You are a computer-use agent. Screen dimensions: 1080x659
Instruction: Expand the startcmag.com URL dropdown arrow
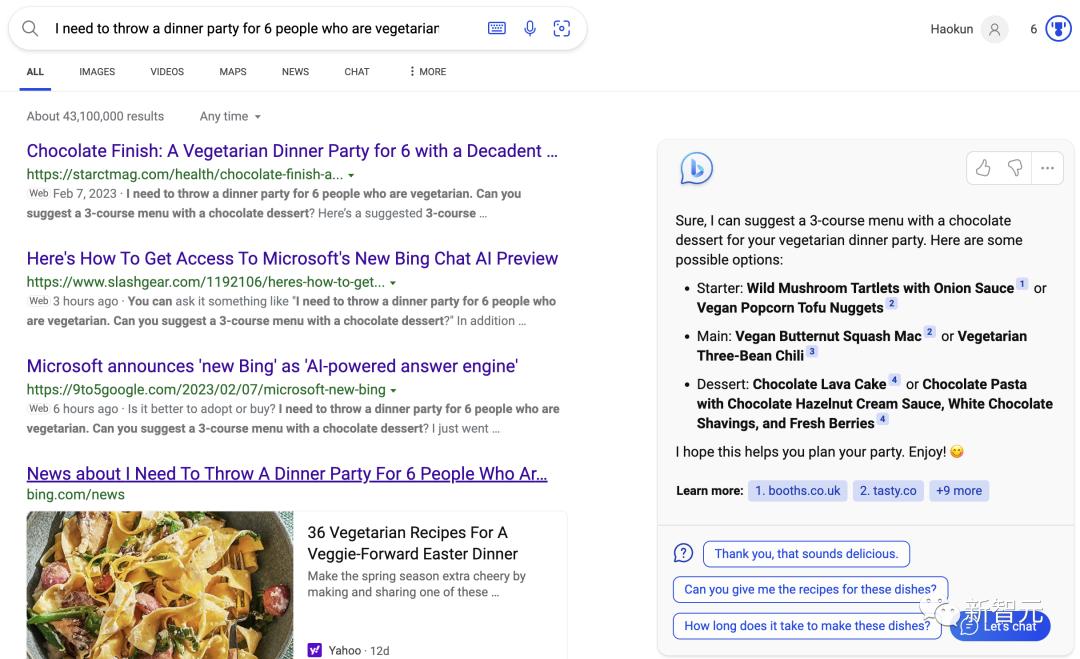[351, 175]
